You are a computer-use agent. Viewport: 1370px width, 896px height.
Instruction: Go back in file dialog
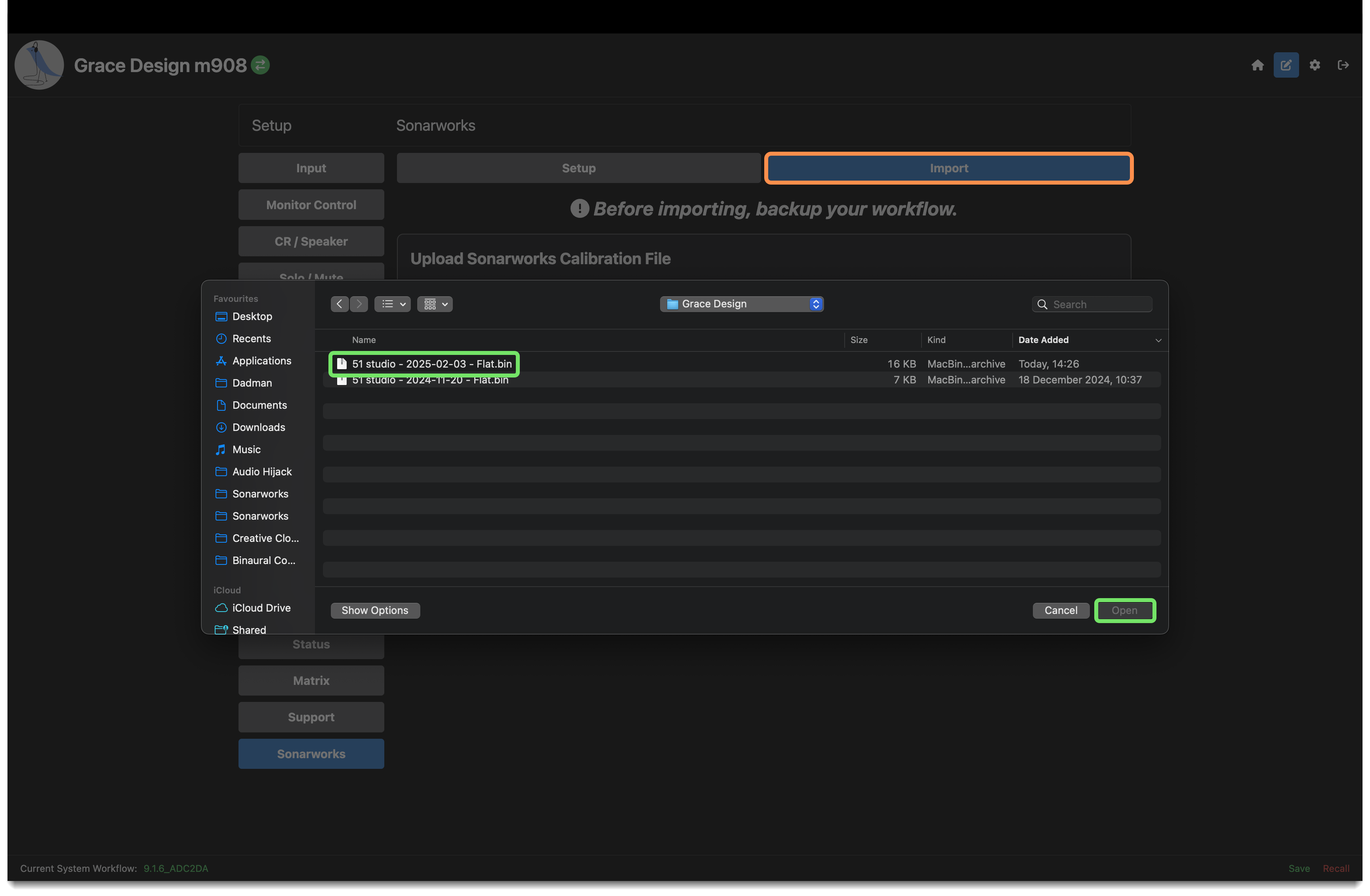[x=340, y=304]
